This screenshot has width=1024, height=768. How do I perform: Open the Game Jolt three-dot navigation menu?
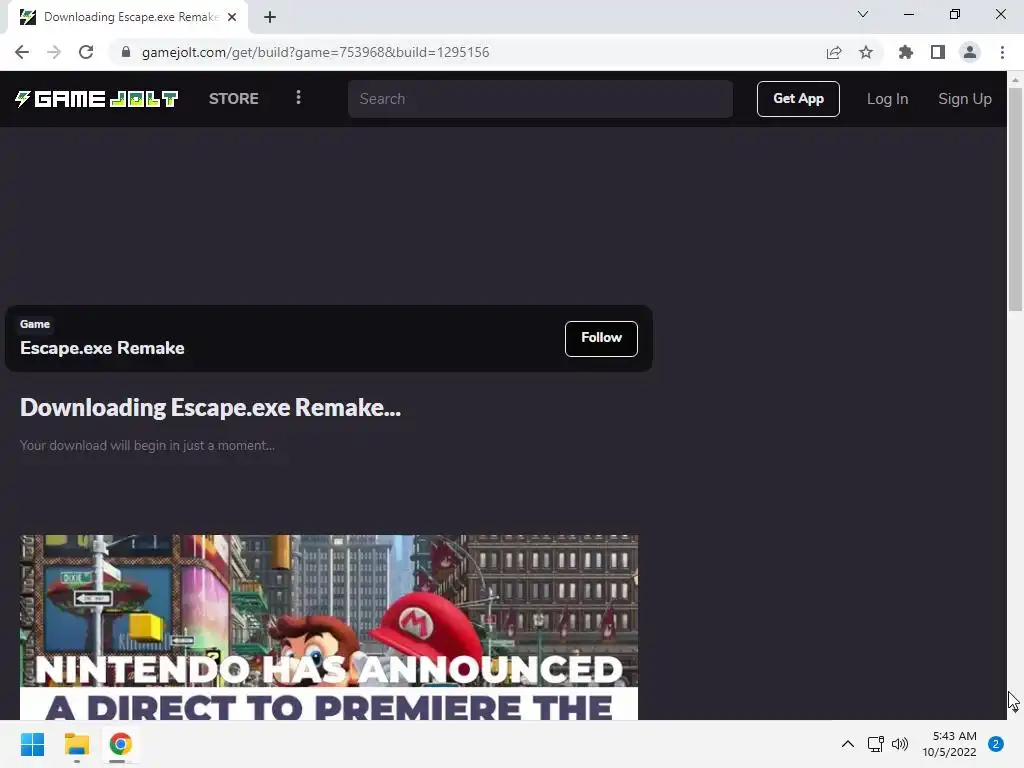pos(298,98)
